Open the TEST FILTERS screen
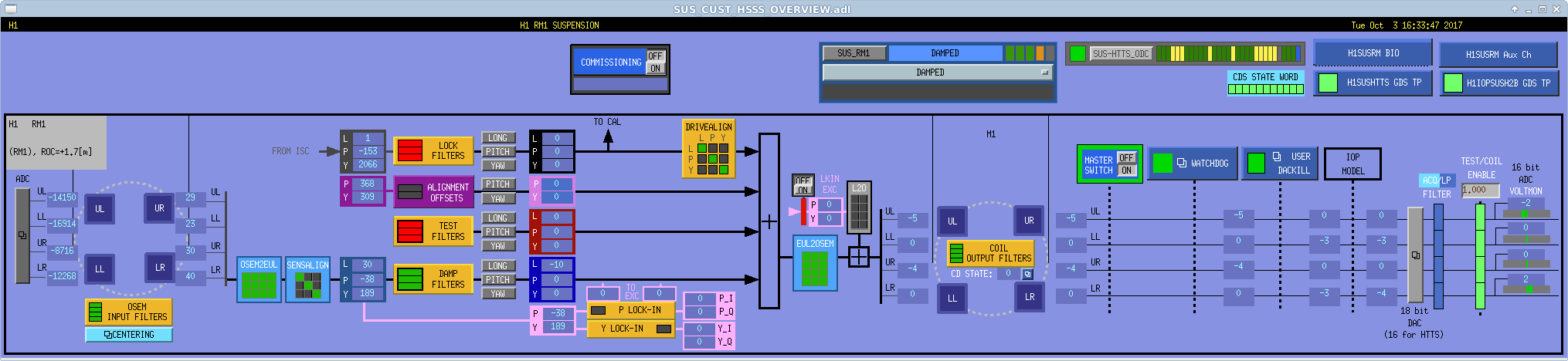 pos(433,231)
